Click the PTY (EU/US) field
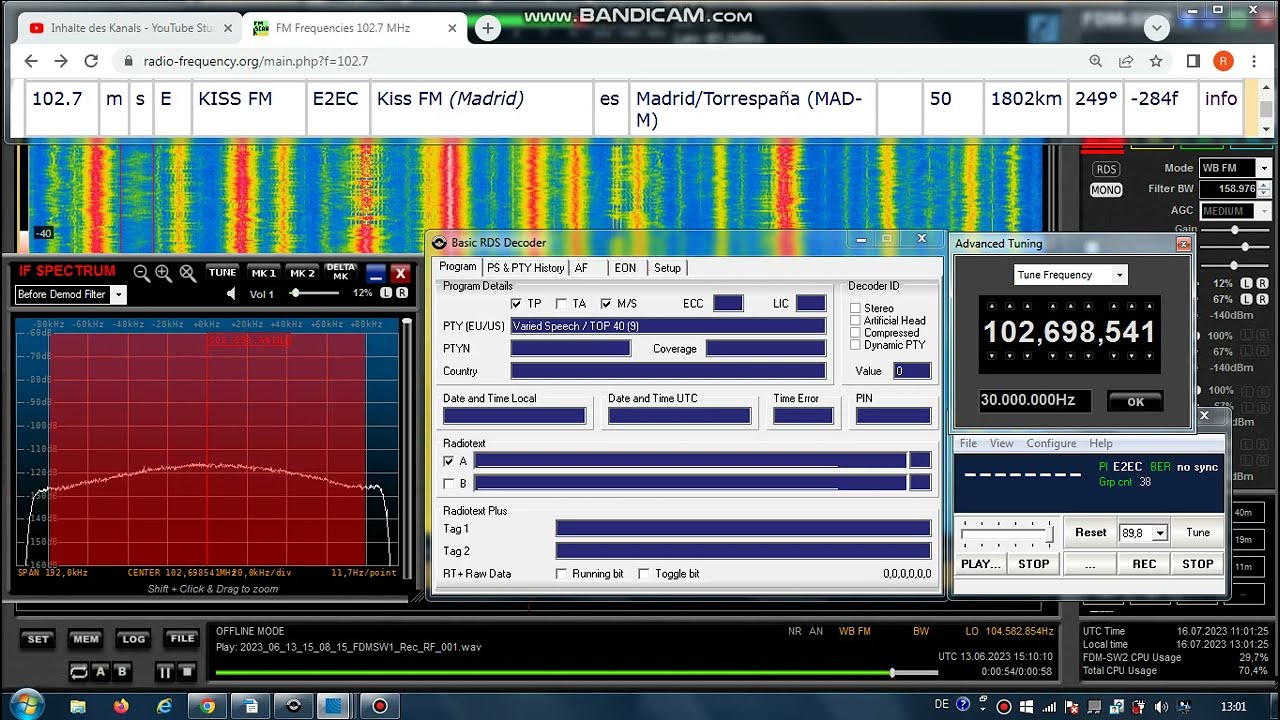 click(x=668, y=326)
